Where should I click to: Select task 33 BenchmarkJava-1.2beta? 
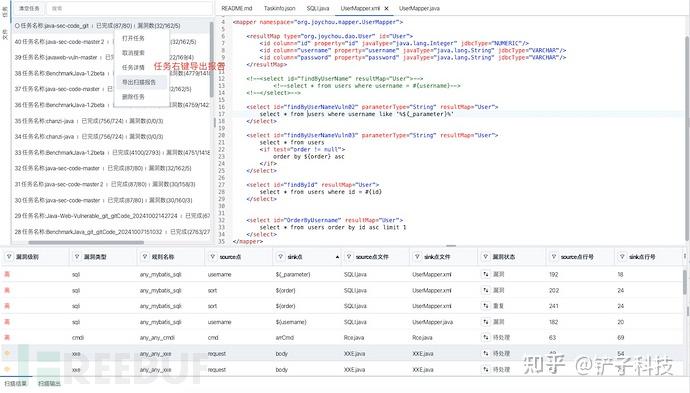pos(111,153)
